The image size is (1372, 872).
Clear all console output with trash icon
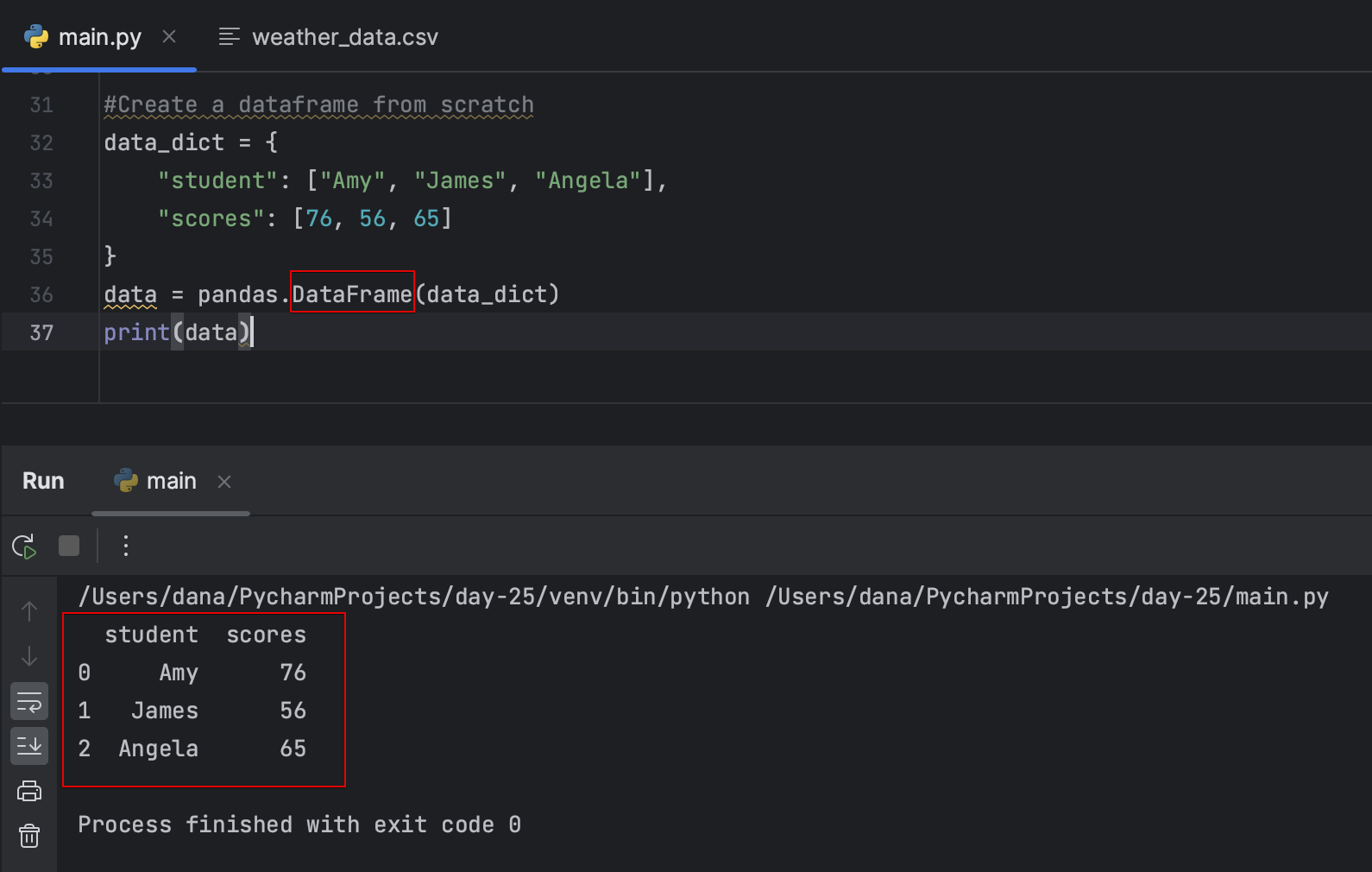29,836
